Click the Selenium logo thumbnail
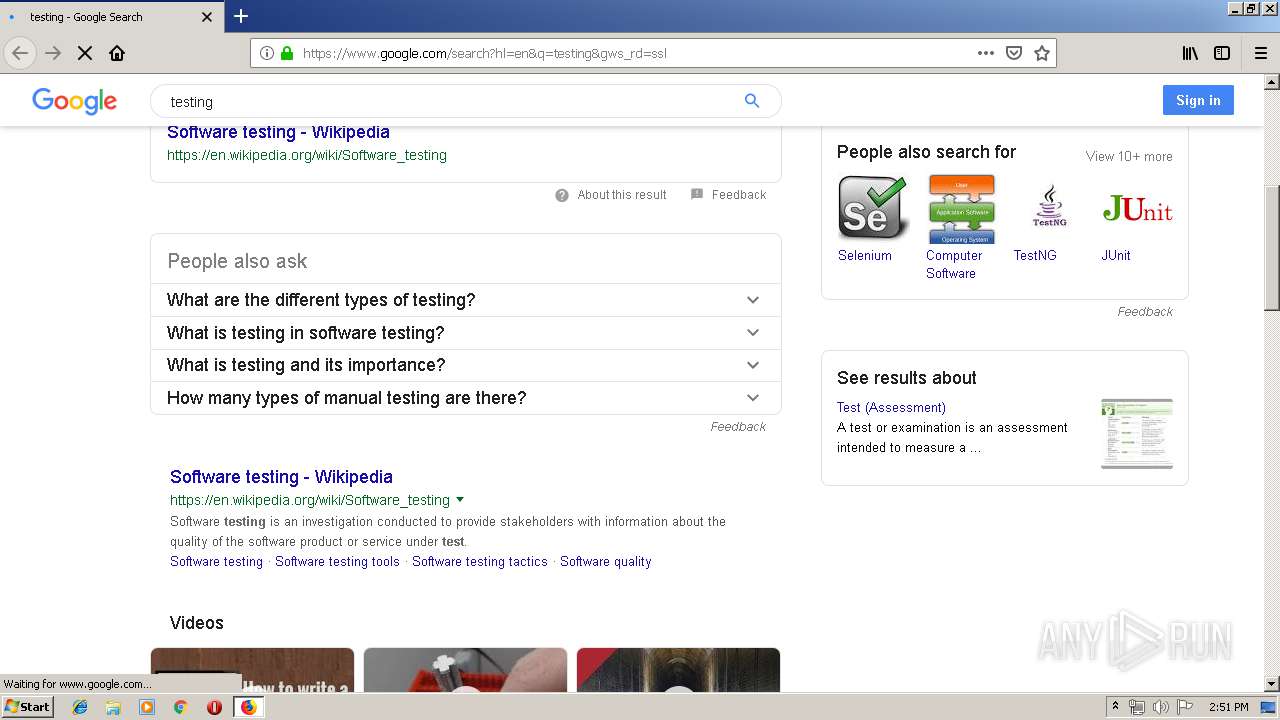The width and height of the screenshot is (1280, 720). pyautogui.click(x=873, y=208)
